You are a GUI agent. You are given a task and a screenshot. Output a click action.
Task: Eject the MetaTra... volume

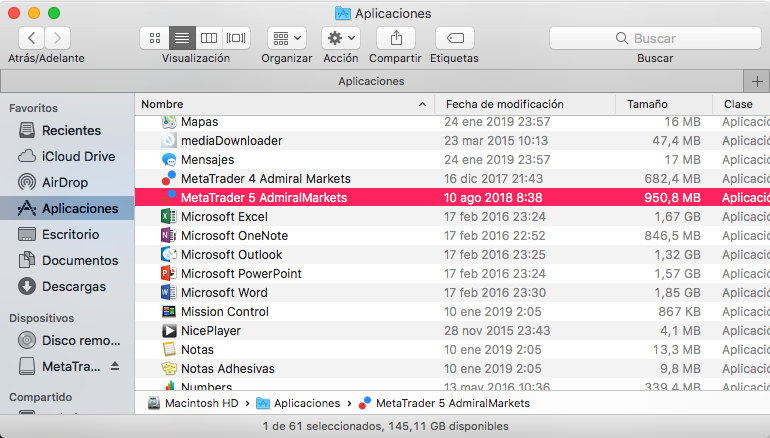115,366
